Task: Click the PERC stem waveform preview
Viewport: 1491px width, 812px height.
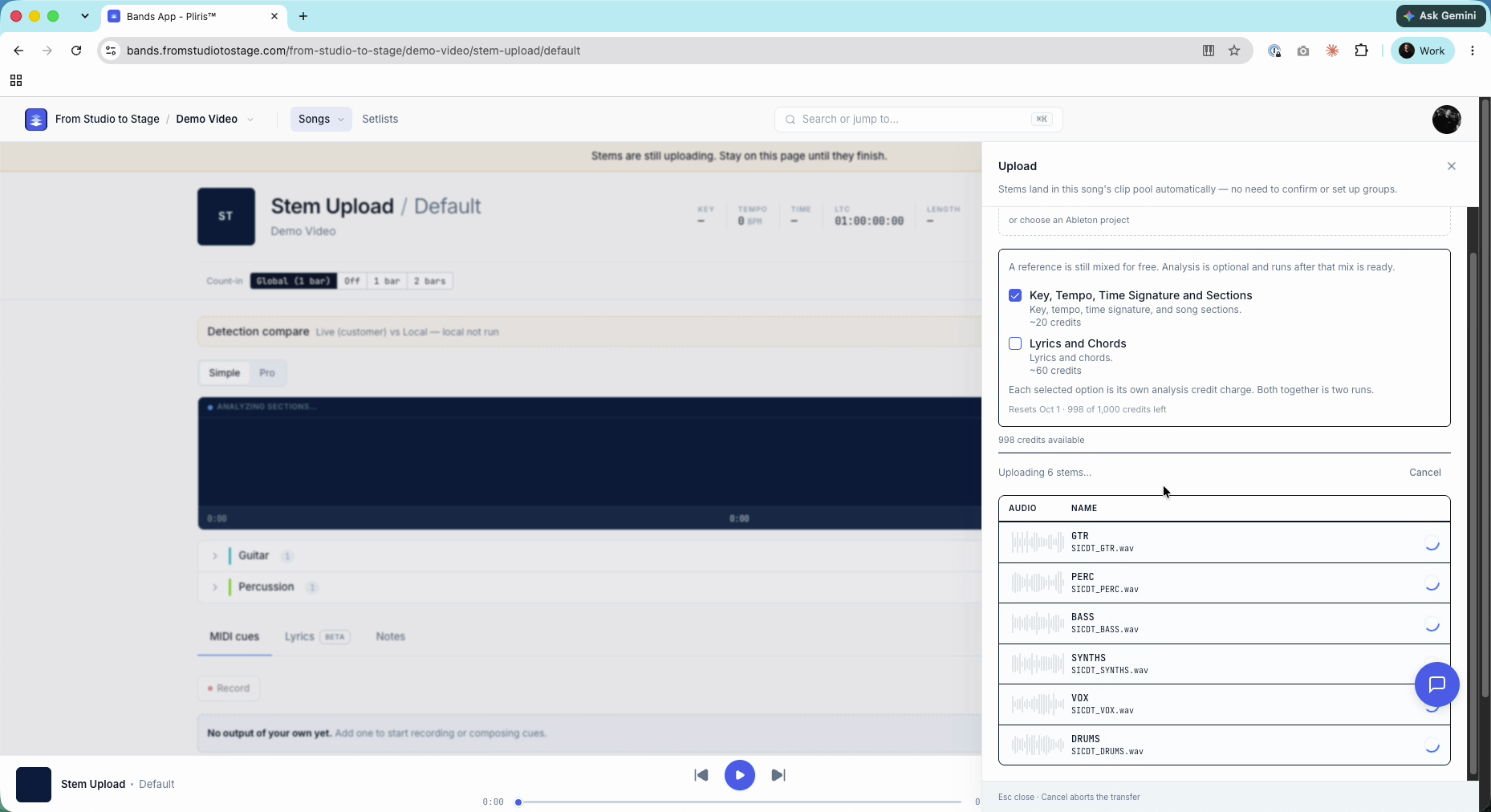Action: [1038, 583]
